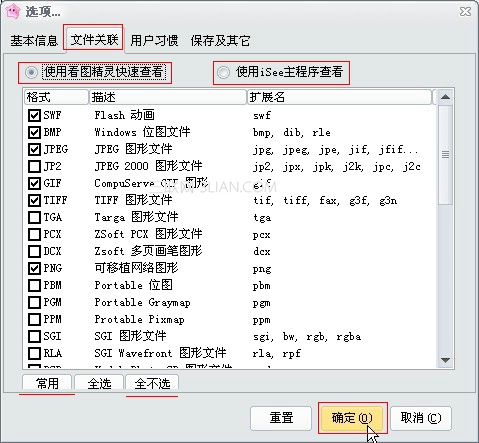Toggle the GIF format checkbox
The image size is (479, 443).
[34, 183]
